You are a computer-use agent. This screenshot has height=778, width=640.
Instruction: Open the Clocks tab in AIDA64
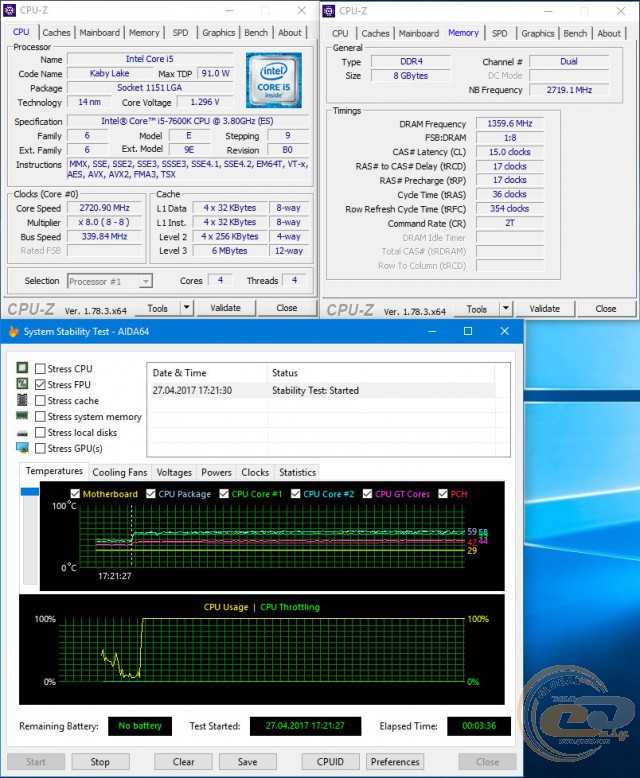(255, 472)
